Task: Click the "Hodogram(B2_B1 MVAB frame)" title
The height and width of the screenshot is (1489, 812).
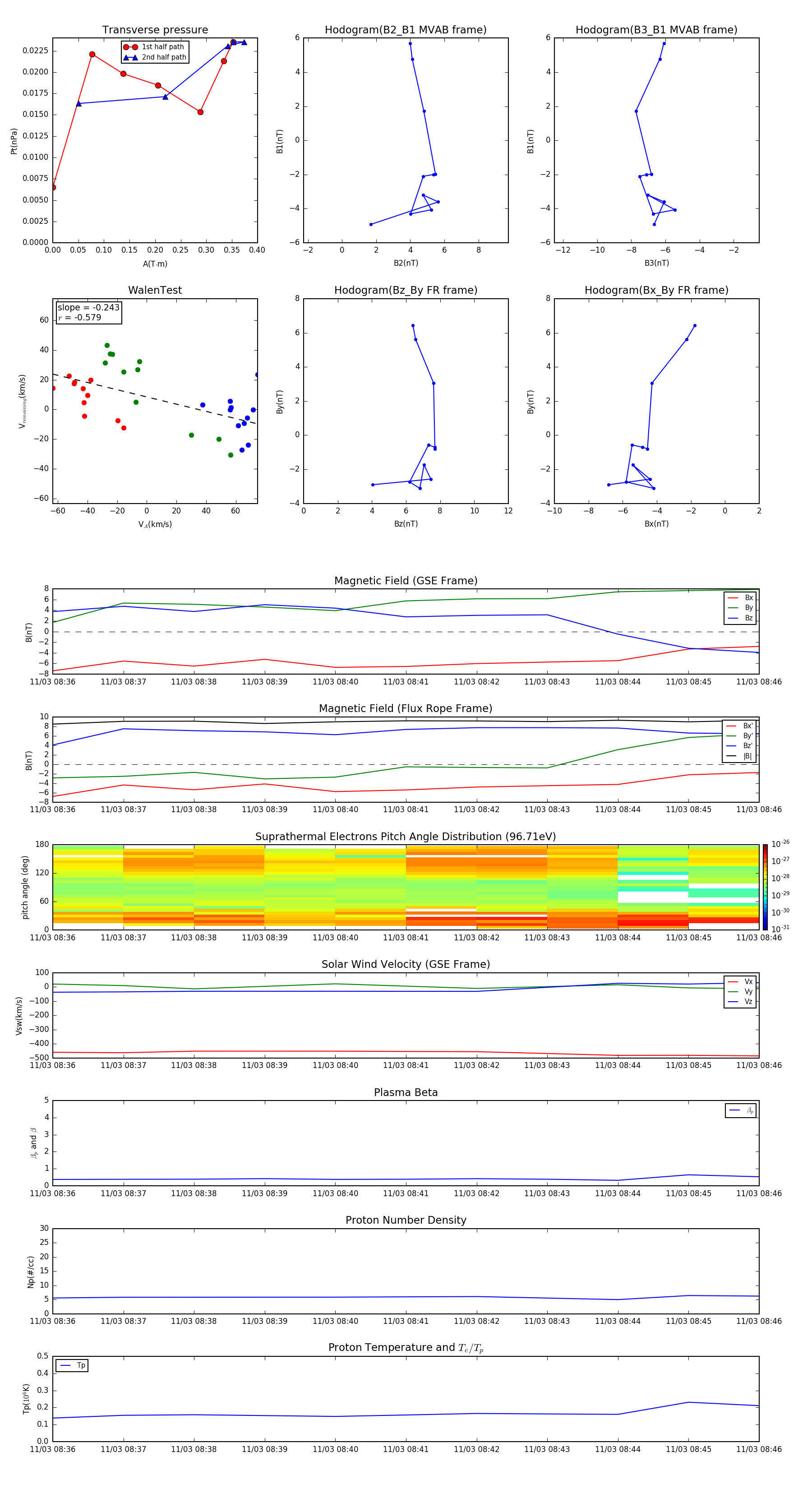Action: [x=406, y=30]
